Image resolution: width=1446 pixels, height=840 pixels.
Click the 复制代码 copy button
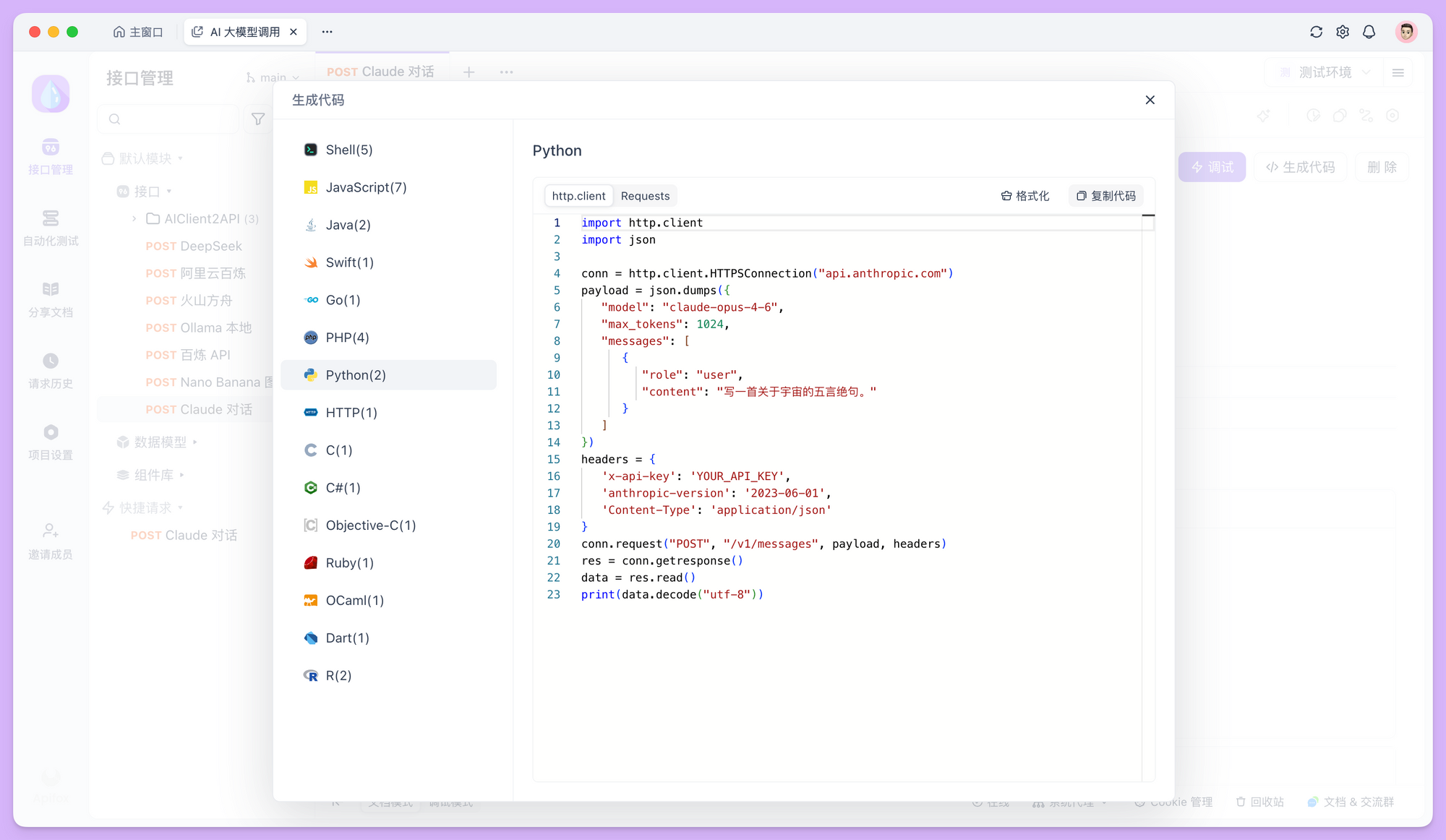pos(1105,196)
